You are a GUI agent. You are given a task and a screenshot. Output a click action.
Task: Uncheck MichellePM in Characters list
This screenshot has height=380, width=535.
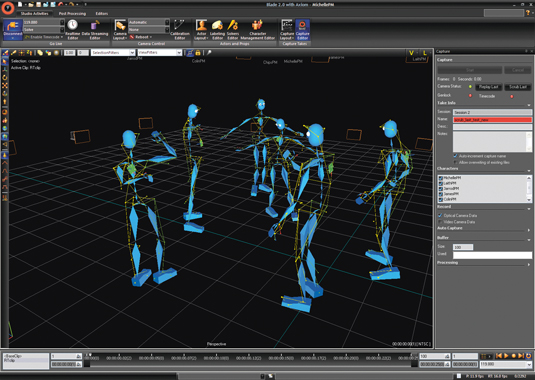[440, 178]
